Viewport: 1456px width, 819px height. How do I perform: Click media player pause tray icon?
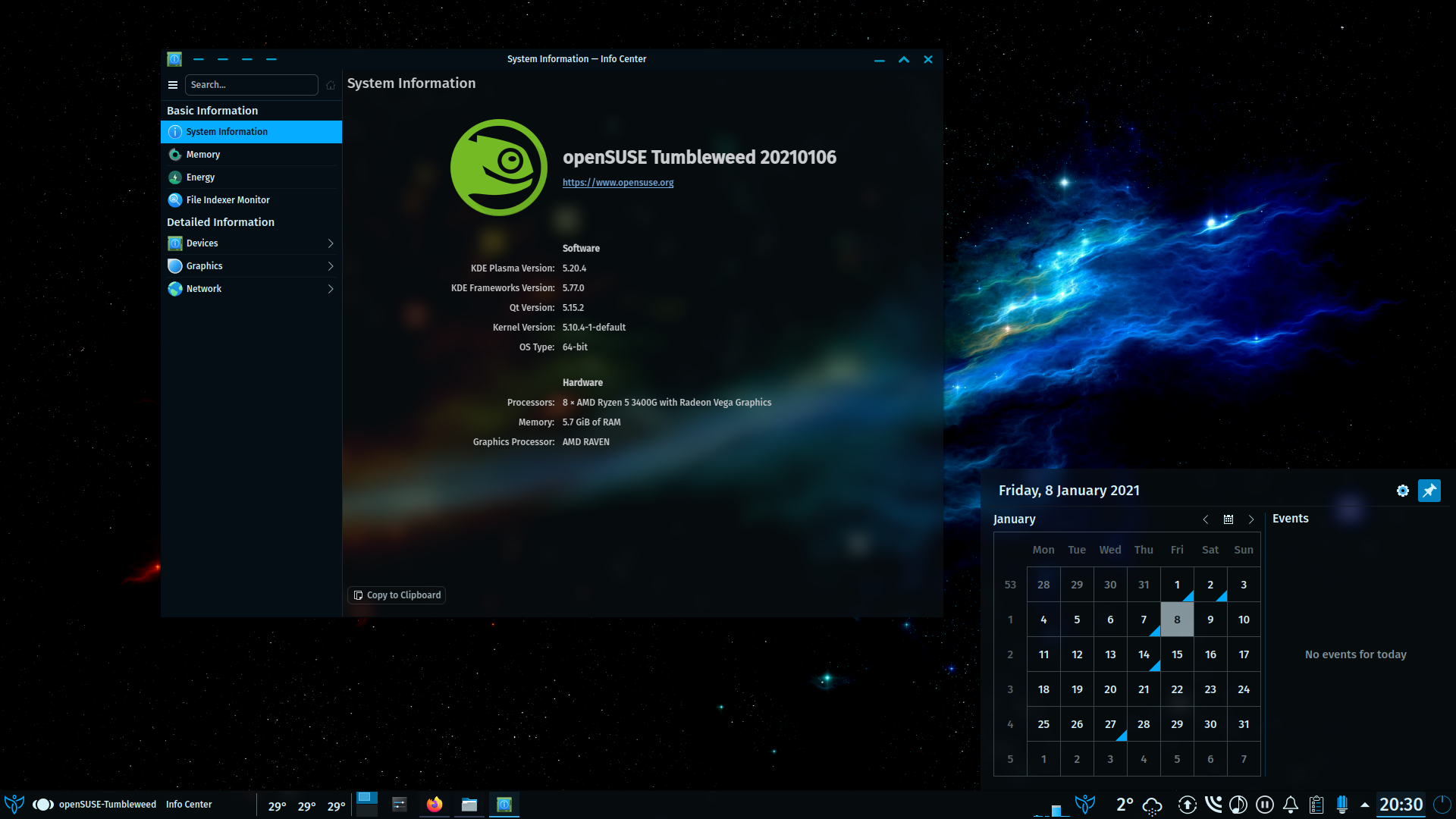[x=1265, y=805]
